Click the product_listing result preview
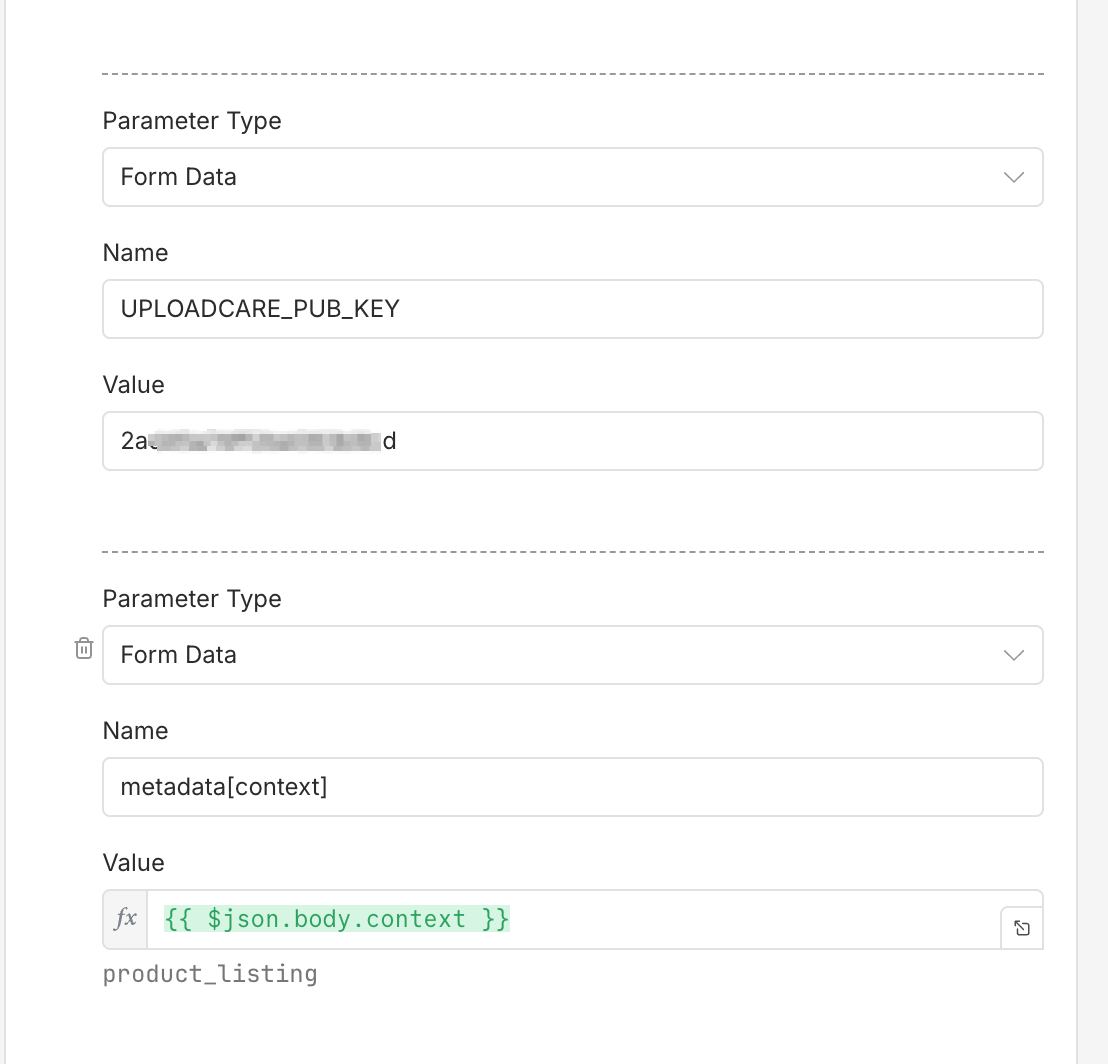Viewport: 1108px width, 1064px height. point(211,973)
